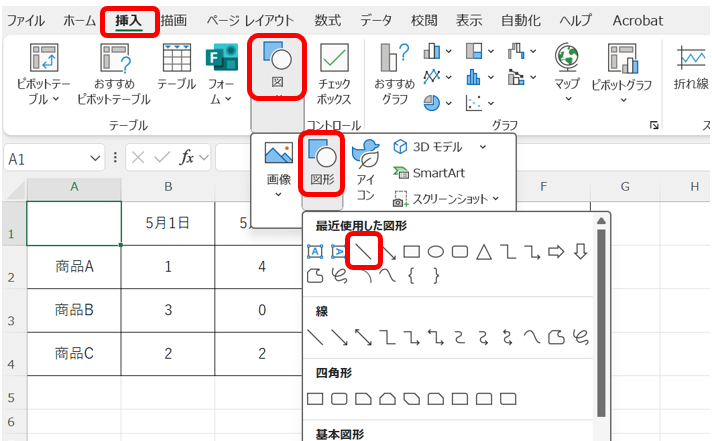Select the rounded rectangle under 四角形
This screenshot has width=712, height=441.
pyautogui.click(x=339, y=399)
